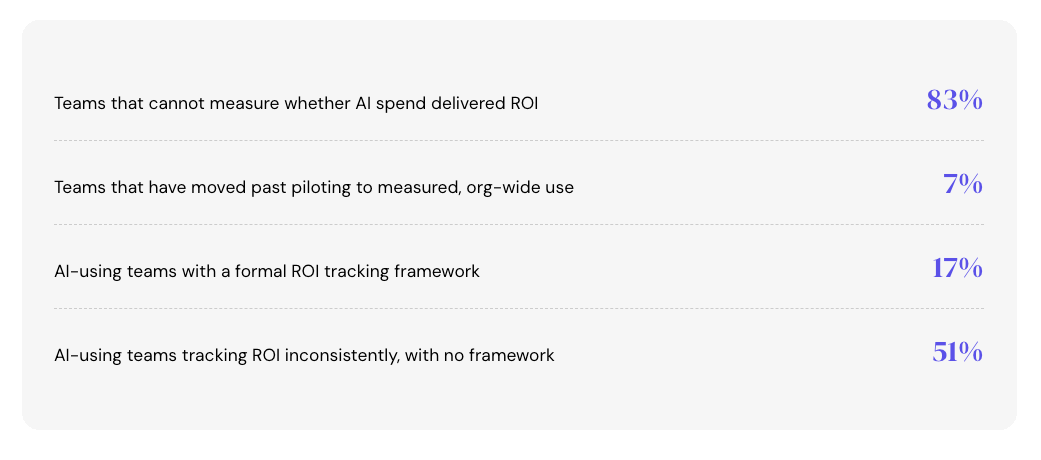Select the row about teams that cannot measure AI ROI
This screenshot has height=460, width=1041.
(519, 102)
